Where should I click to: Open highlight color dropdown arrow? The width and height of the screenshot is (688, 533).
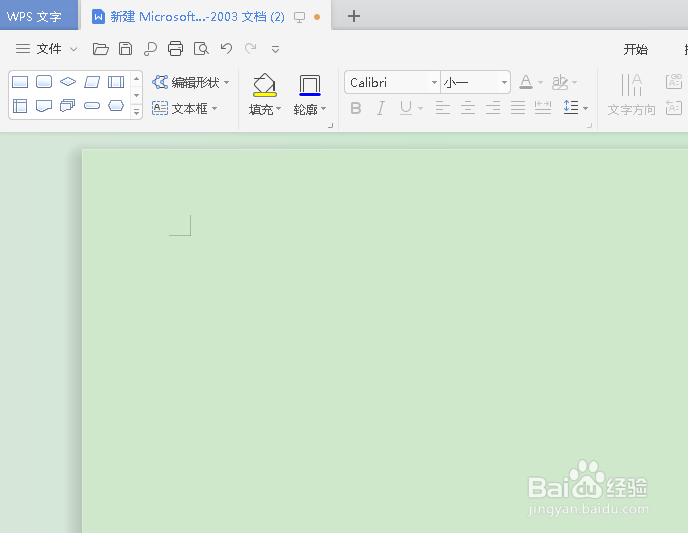point(575,82)
